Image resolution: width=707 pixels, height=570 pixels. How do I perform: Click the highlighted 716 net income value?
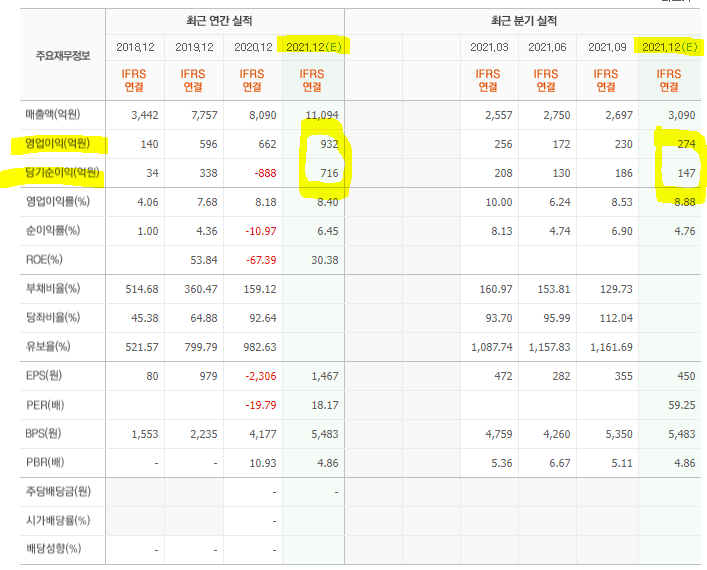click(330, 173)
